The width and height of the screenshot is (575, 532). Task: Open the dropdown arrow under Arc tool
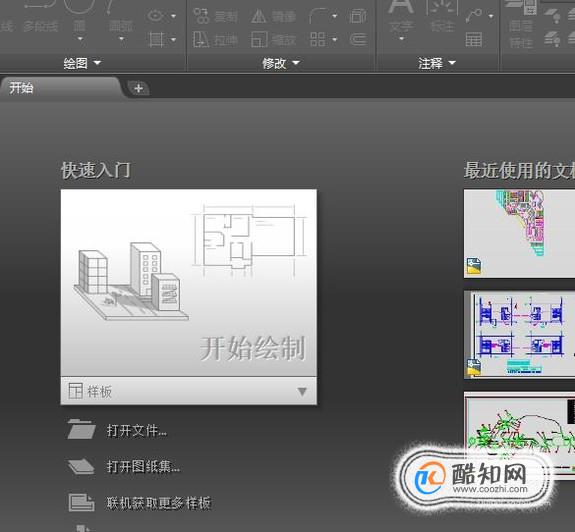(x=121, y=39)
